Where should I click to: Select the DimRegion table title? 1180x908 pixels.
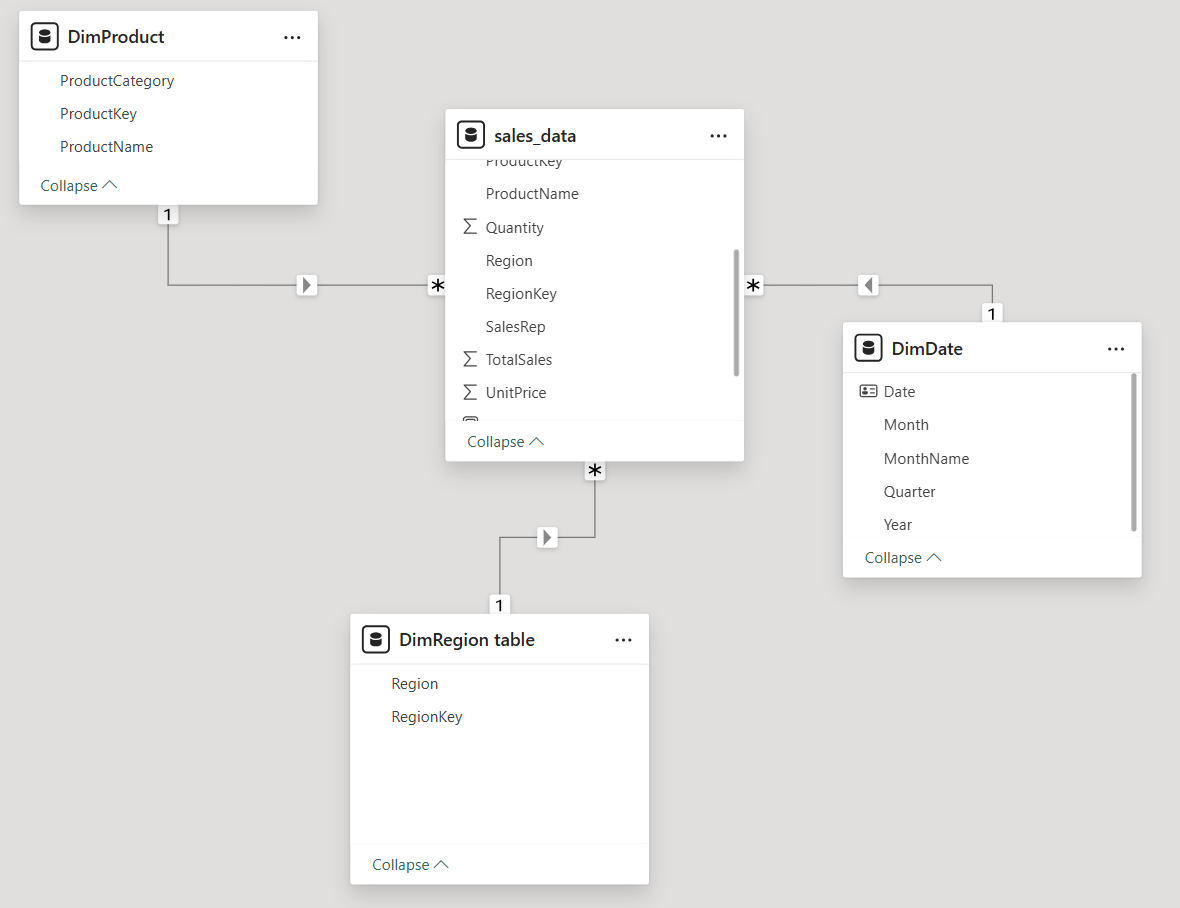pyautogui.click(x=467, y=640)
